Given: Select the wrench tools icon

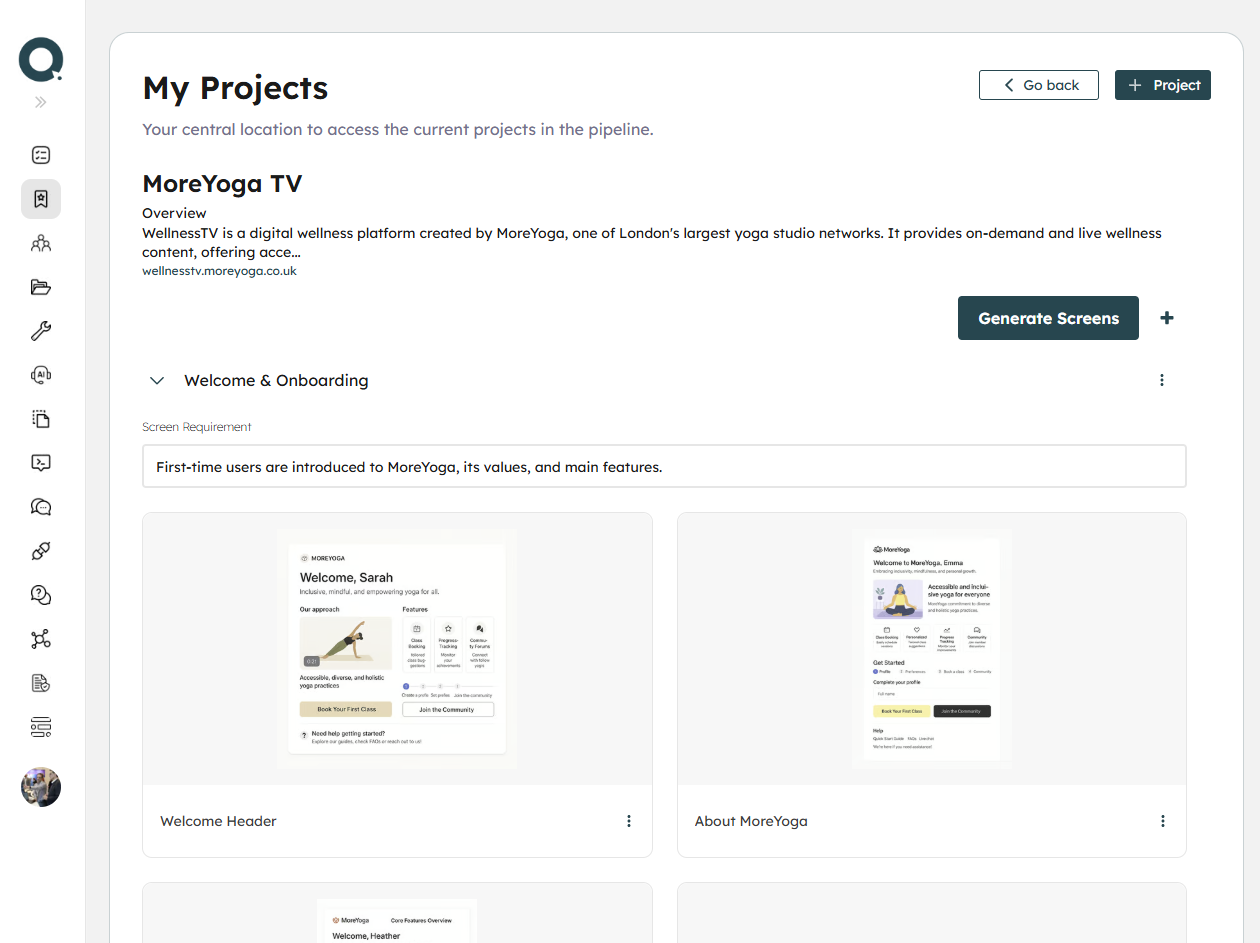Looking at the screenshot, I should pos(40,331).
